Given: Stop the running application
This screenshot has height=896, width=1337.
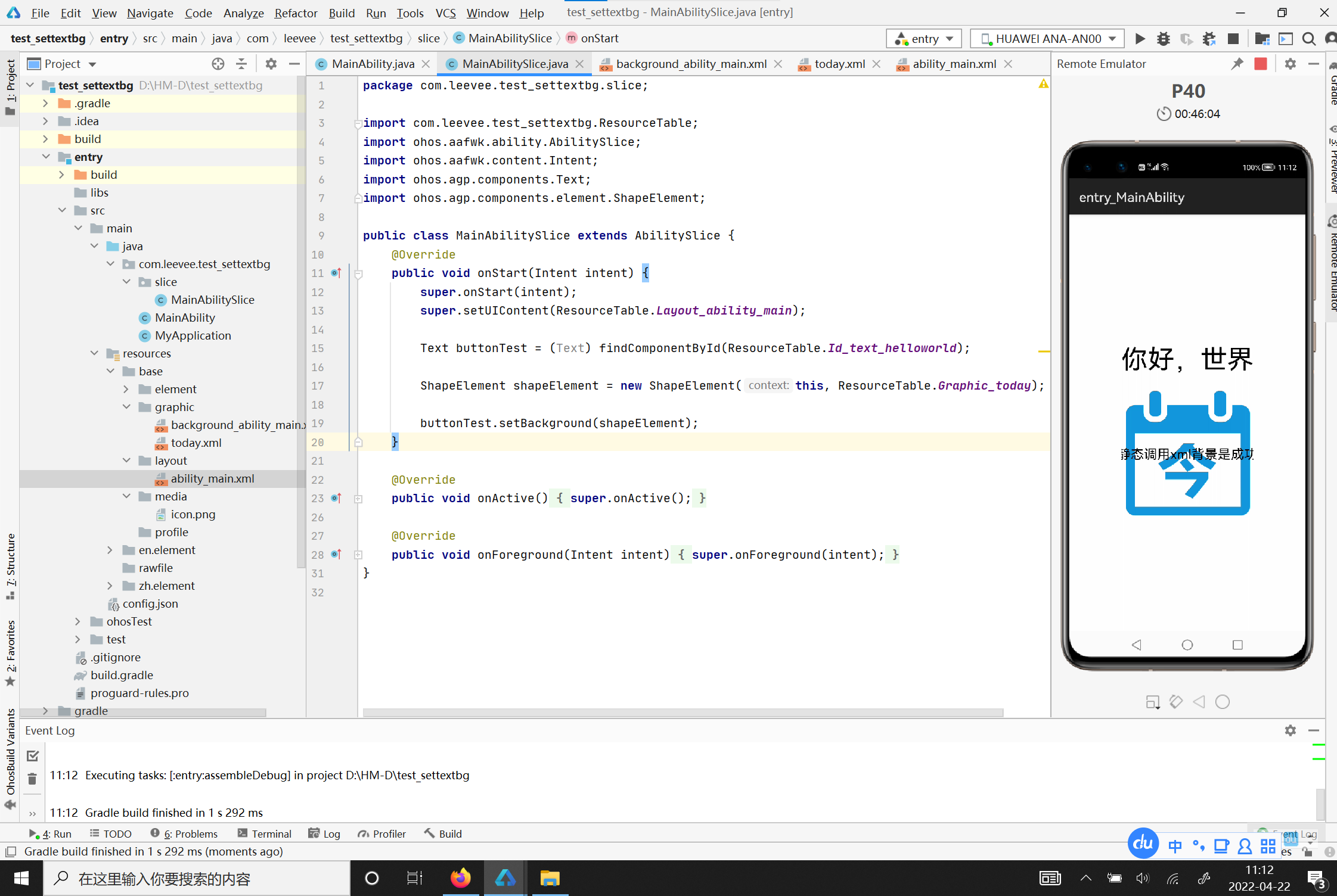Looking at the screenshot, I should coord(1233,39).
